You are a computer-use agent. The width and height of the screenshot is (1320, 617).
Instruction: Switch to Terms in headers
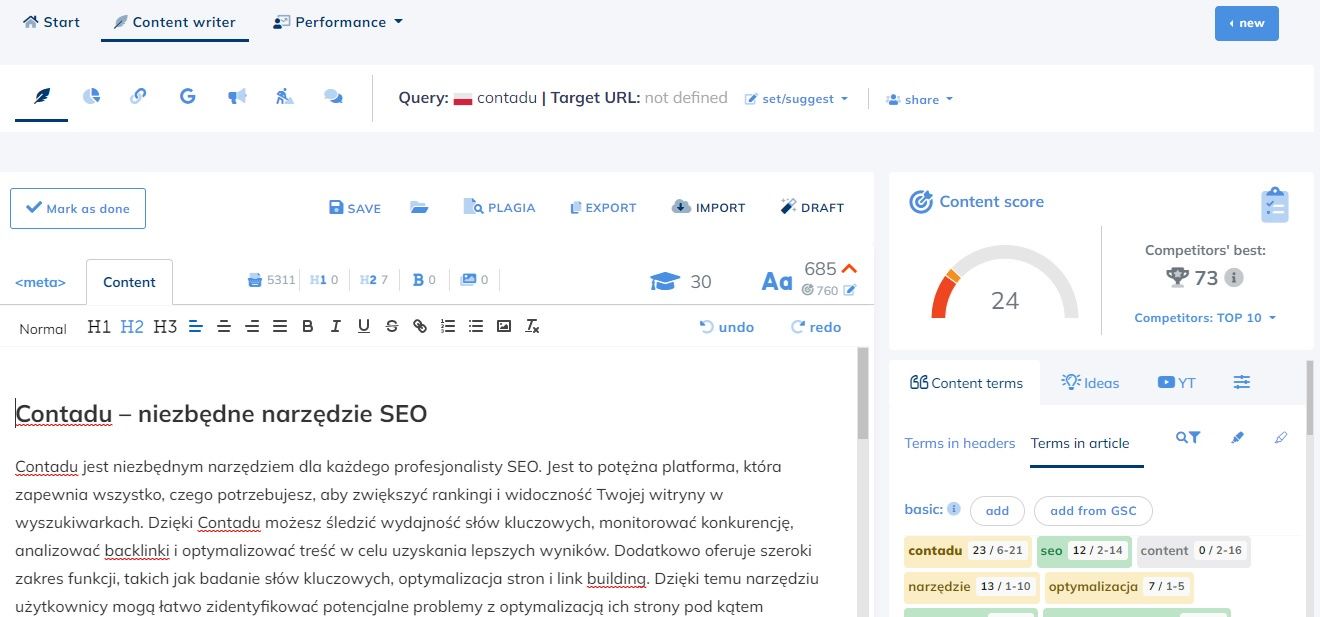tap(960, 443)
